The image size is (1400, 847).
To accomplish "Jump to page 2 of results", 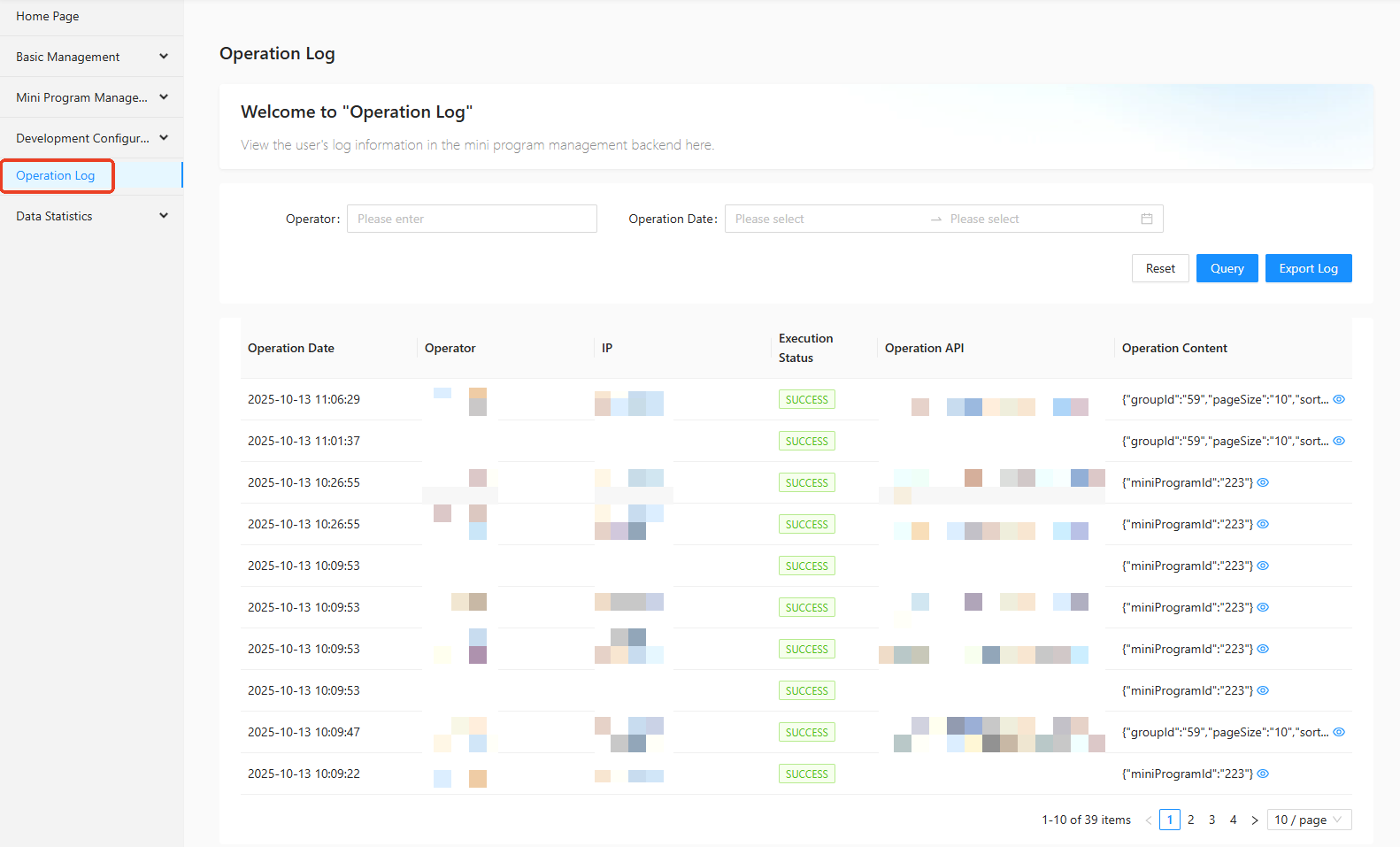I will click(x=1191, y=820).
